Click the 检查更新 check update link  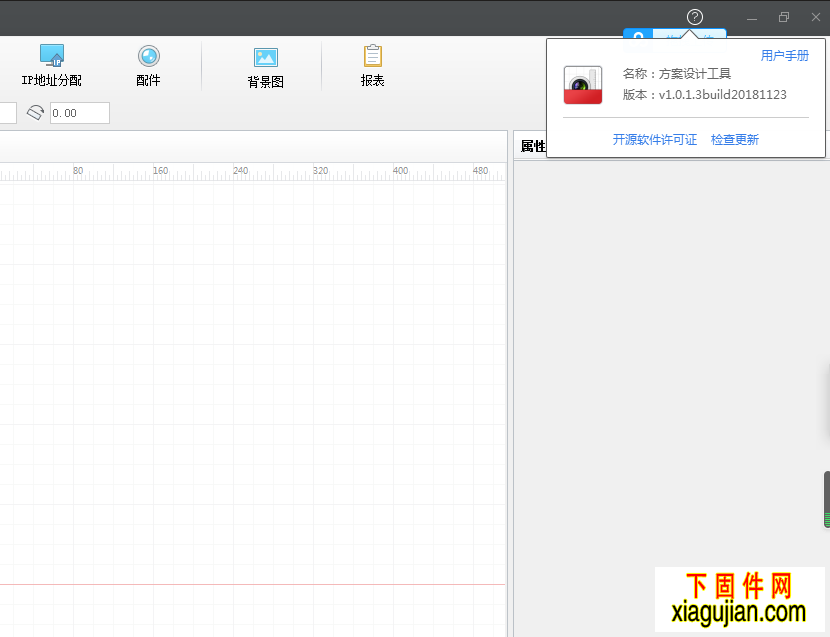point(735,140)
